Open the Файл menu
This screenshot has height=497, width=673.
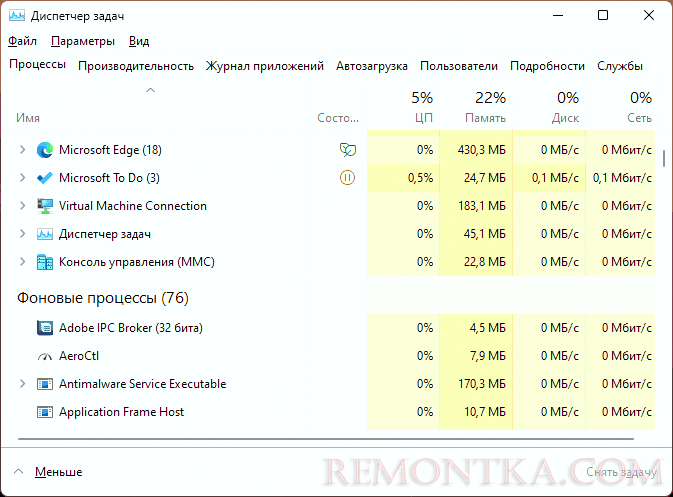(x=22, y=41)
